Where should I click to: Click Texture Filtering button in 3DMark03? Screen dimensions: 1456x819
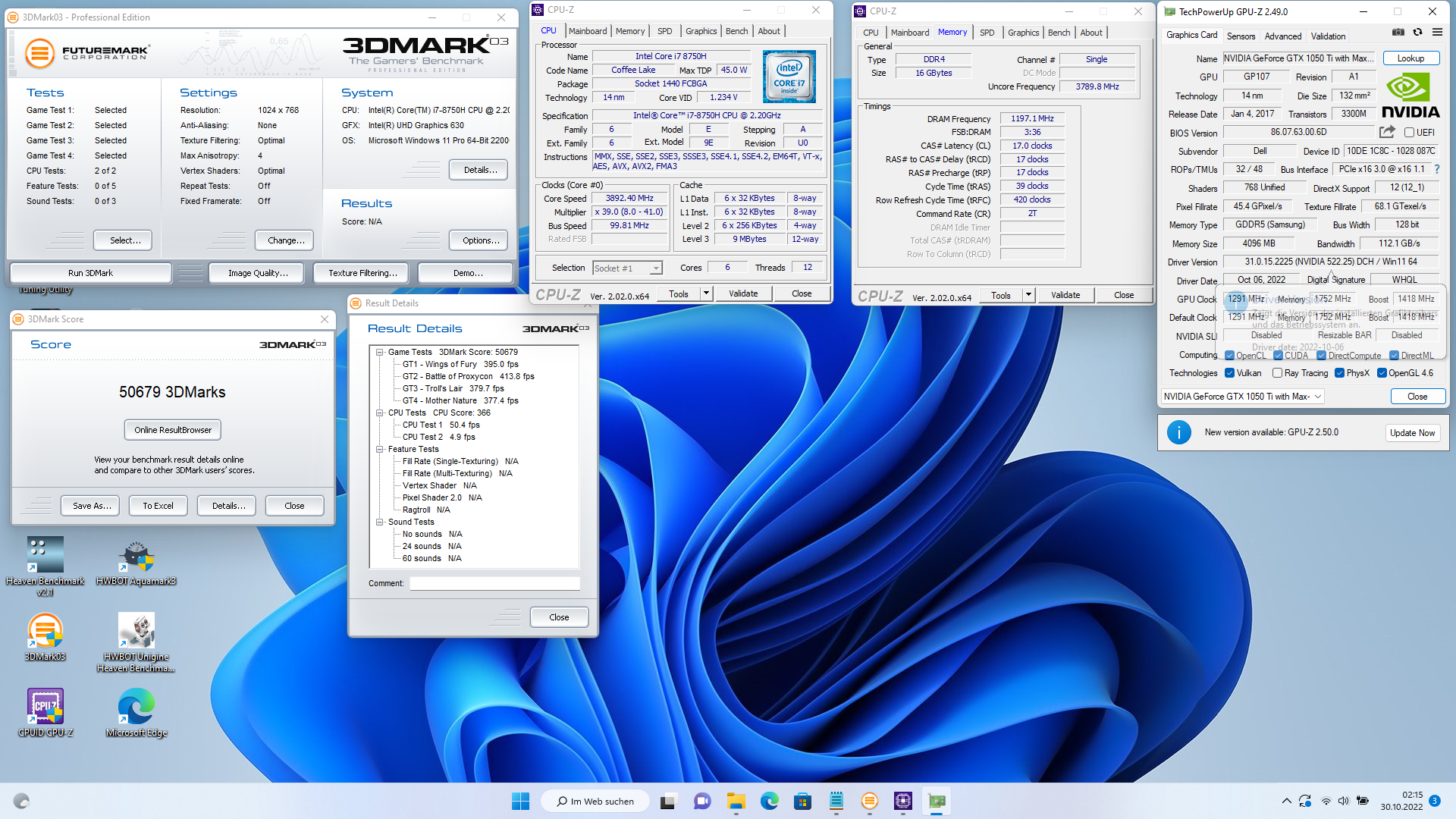pos(362,273)
